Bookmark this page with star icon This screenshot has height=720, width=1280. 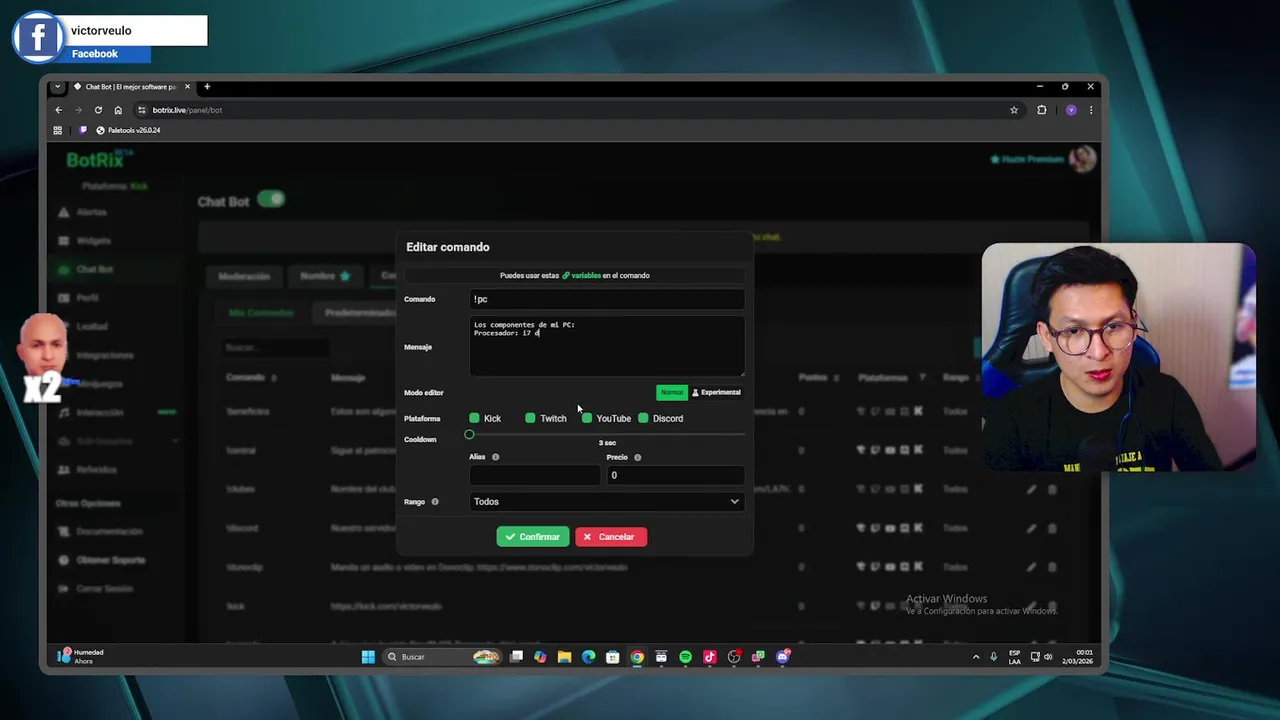(1014, 110)
